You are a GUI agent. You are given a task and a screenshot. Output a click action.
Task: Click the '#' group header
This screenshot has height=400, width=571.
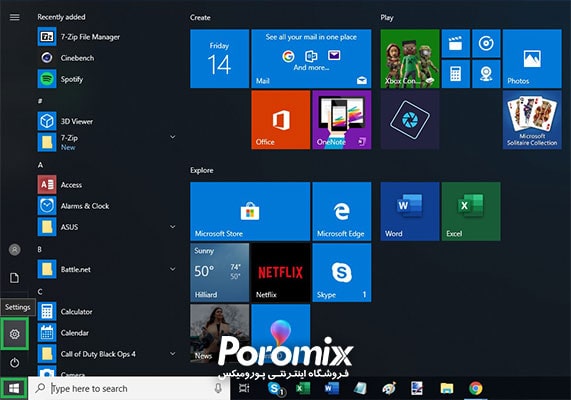click(x=40, y=101)
